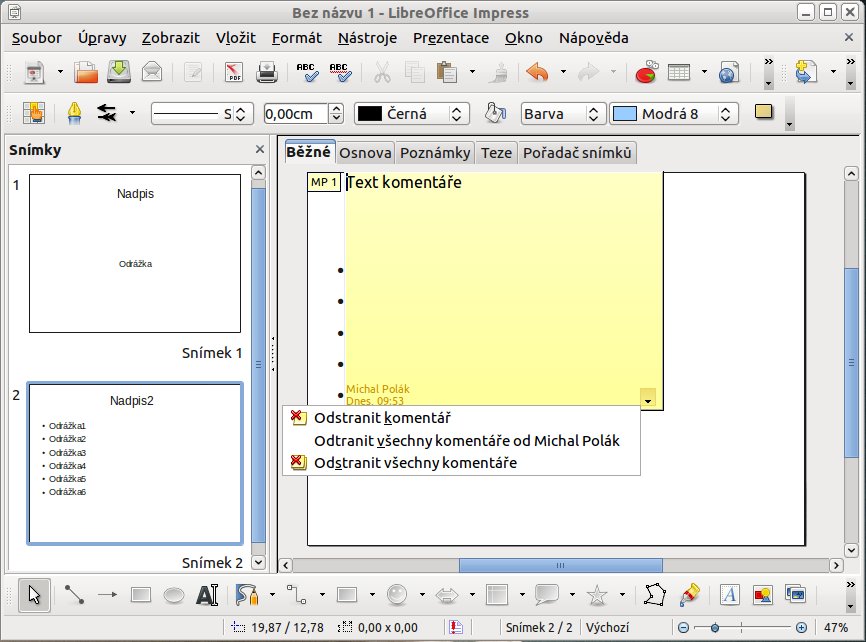Image resolution: width=866 pixels, height=642 pixels.
Task: Expand the Curve tool dropdown arrow
Action: tap(272, 595)
